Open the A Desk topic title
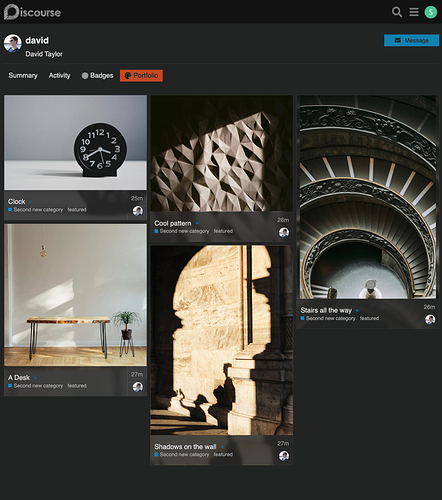442x500 pixels. 19,378
